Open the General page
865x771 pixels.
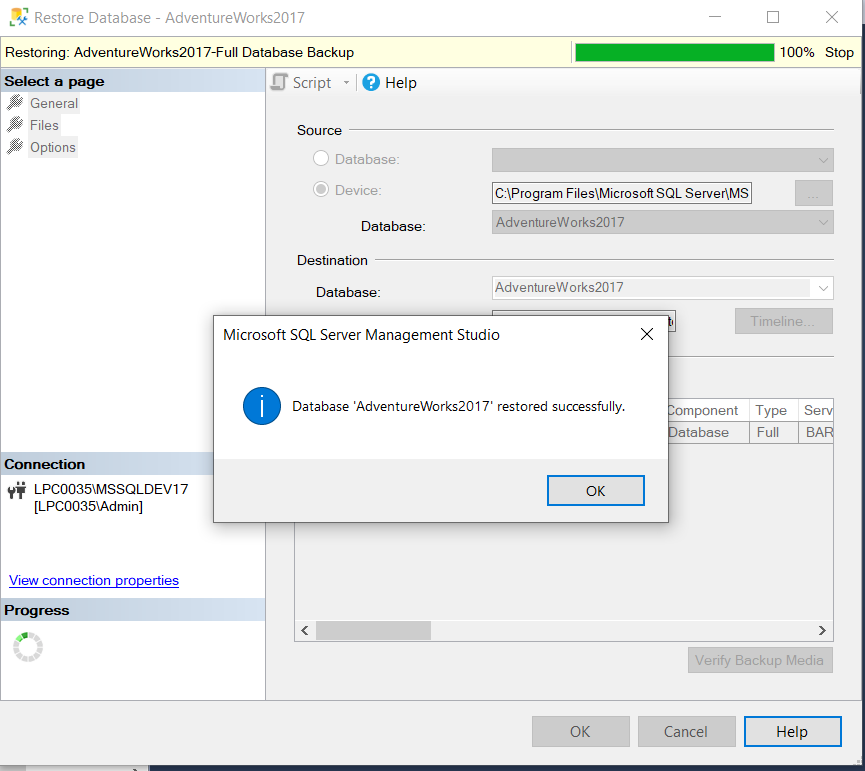[53, 103]
